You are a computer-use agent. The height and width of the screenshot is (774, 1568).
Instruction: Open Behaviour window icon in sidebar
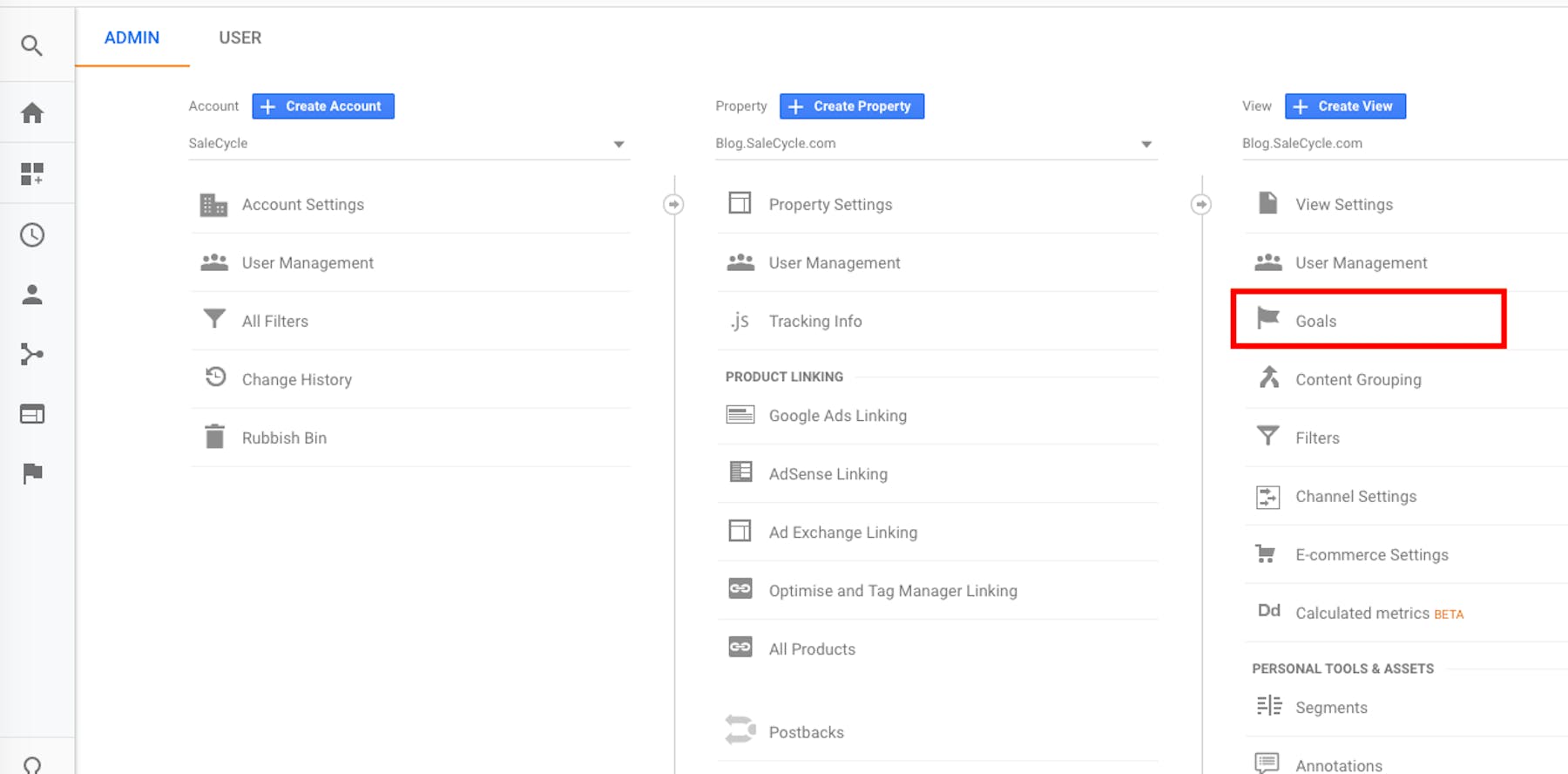(x=32, y=414)
